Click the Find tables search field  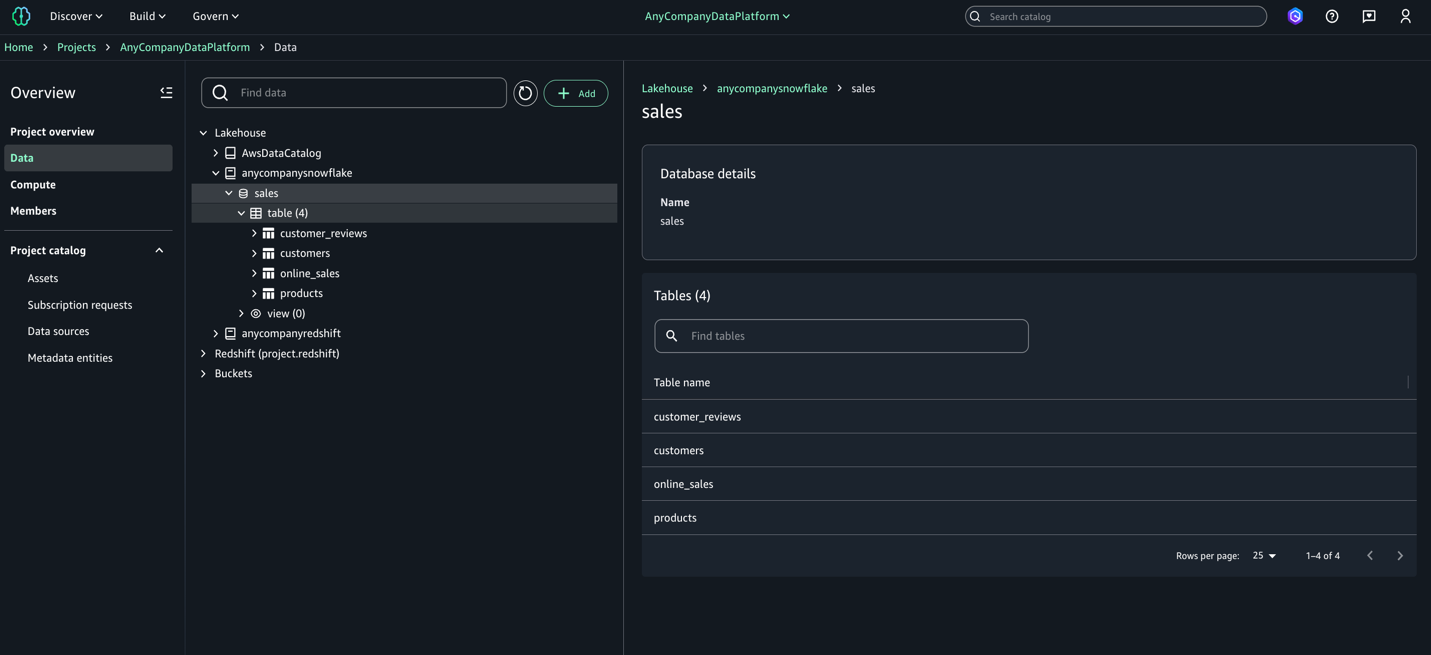tap(841, 336)
